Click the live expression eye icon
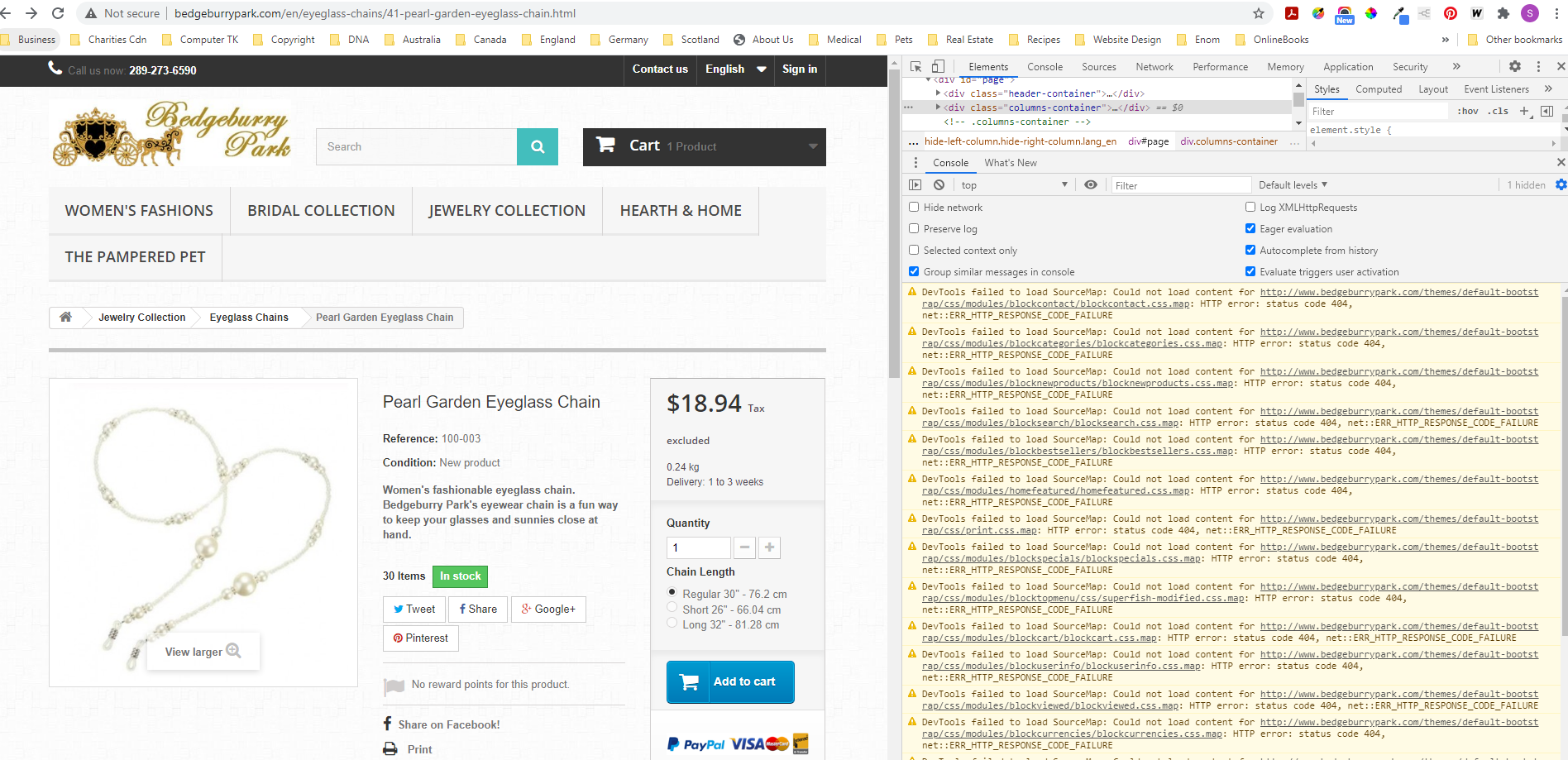The height and width of the screenshot is (760, 1568). (x=1091, y=184)
